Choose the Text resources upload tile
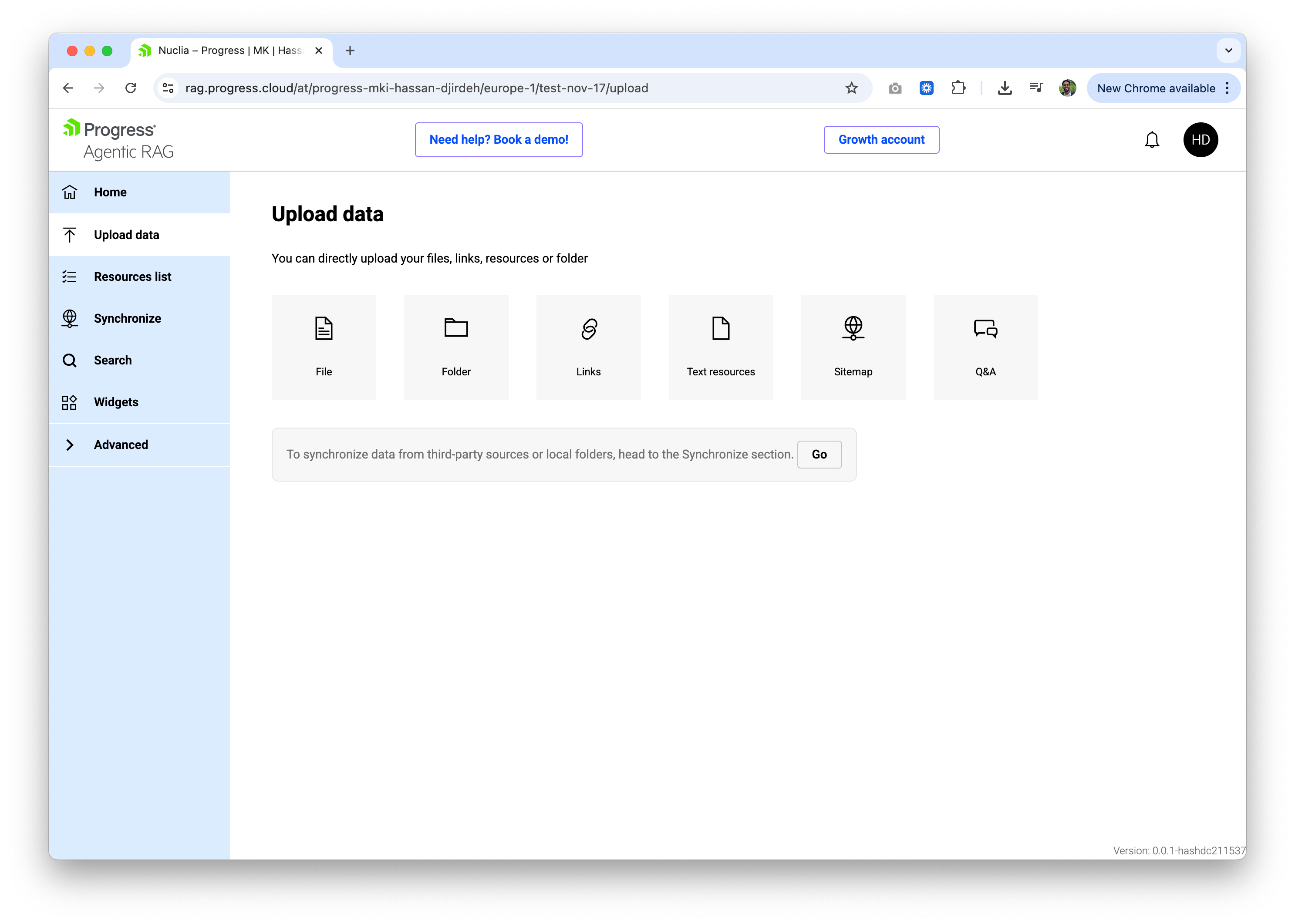This screenshot has height=924, width=1295. 720,347
